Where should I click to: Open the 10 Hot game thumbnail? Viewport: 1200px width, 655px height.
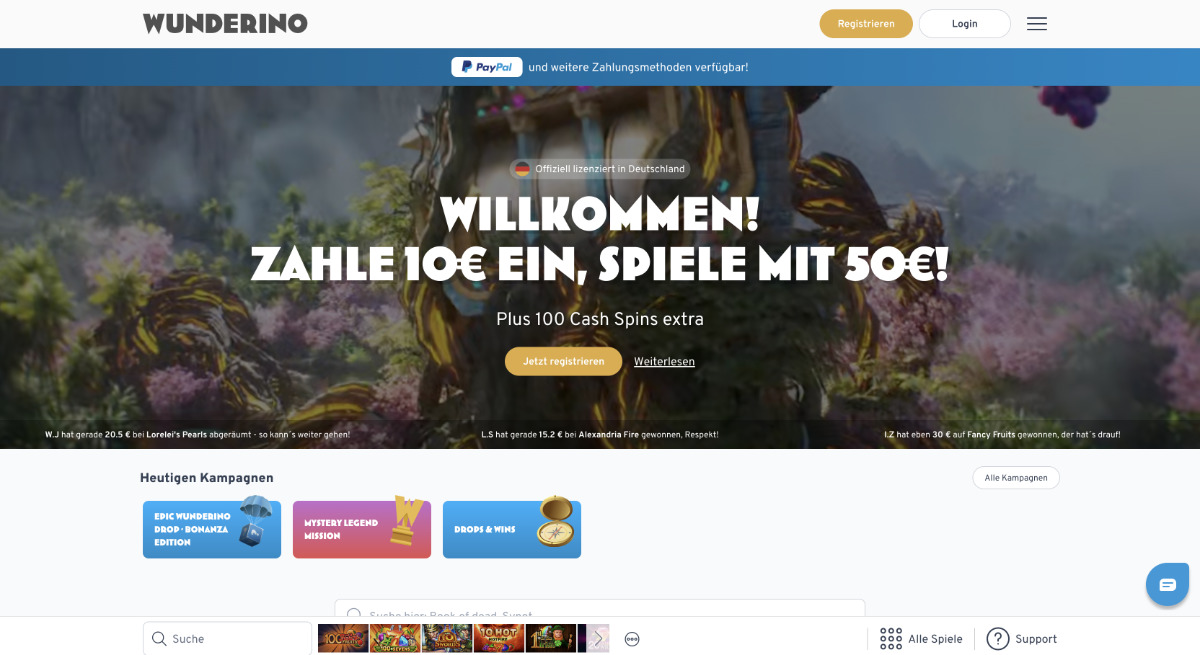click(x=498, y=638)
